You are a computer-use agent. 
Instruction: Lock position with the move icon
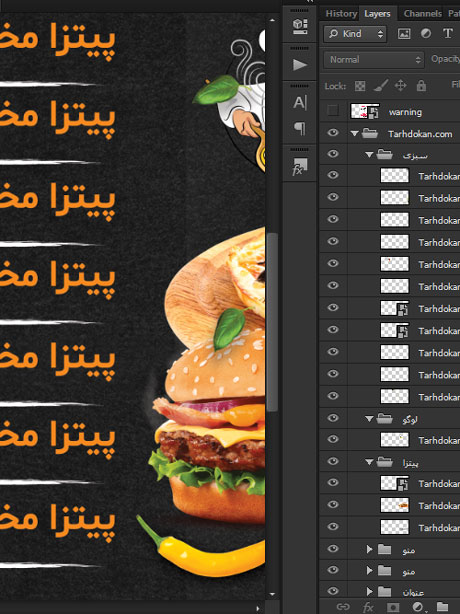pos(400,85)
